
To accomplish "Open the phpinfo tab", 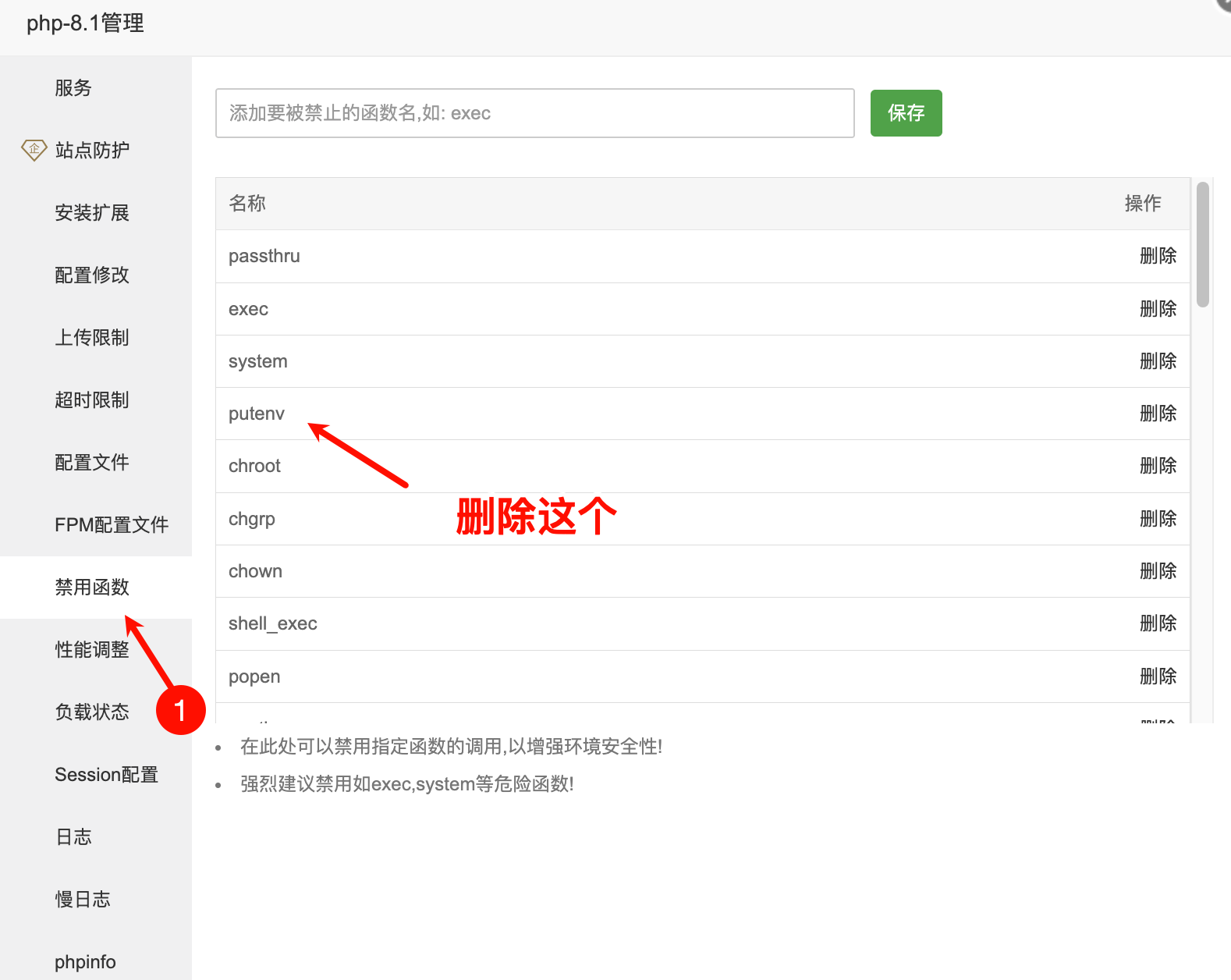I will click(85, 961).
